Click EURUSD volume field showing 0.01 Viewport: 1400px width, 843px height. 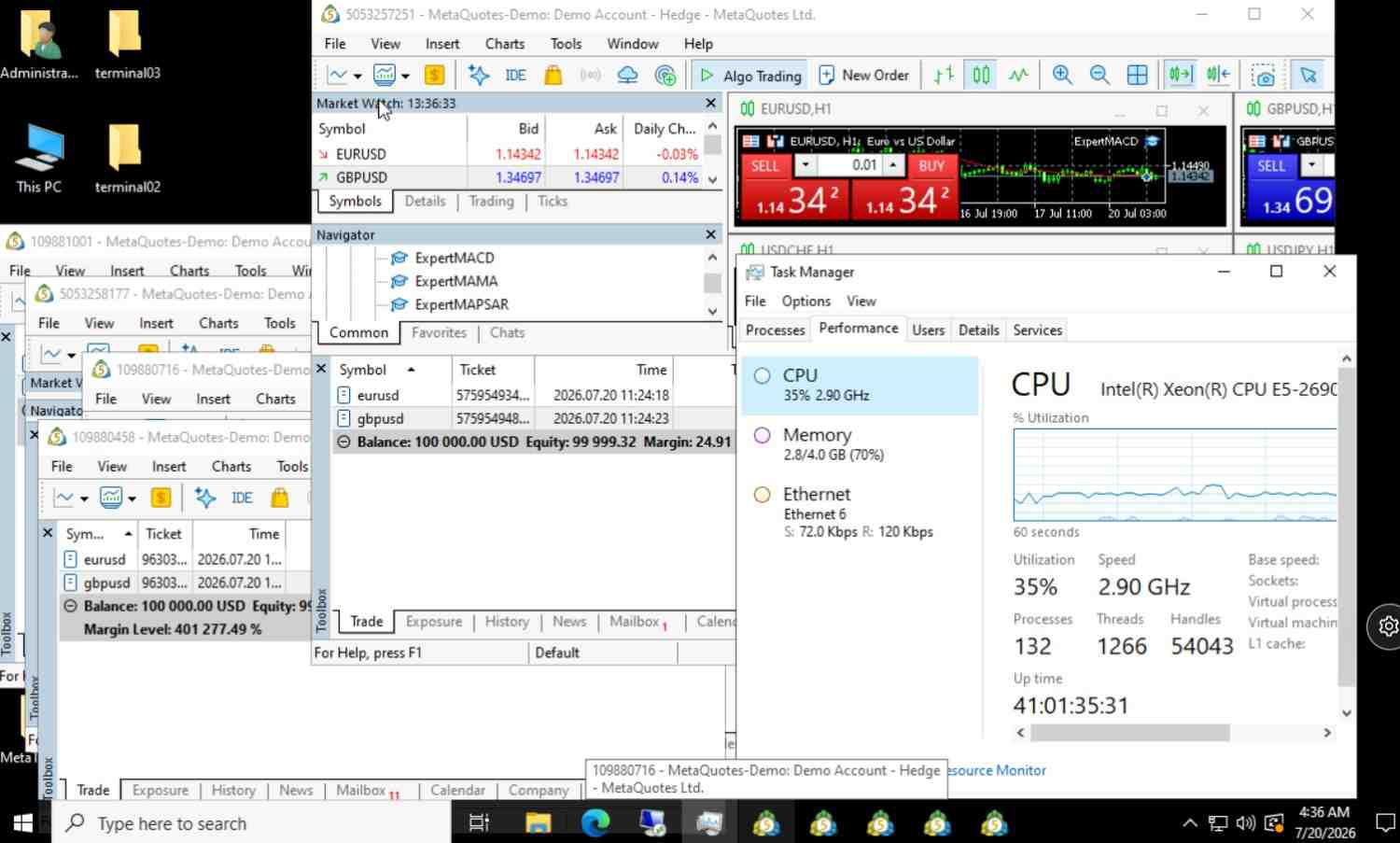[x=850, y=165]
